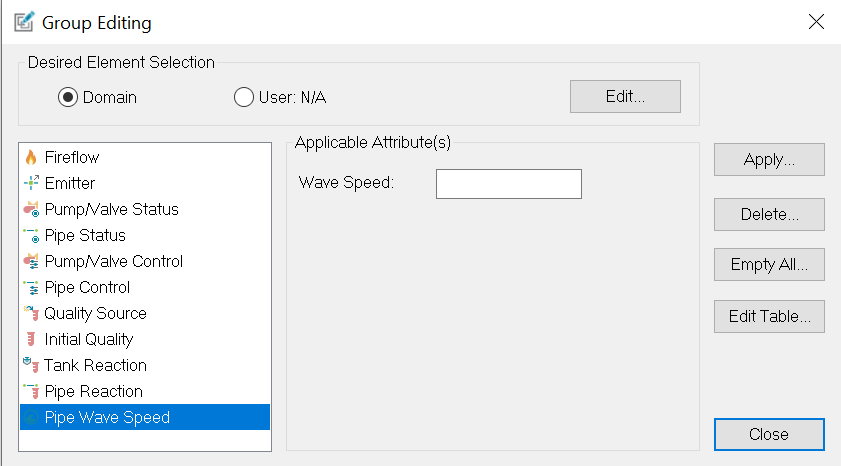The height and width of the screenshot is (466, 841).
Task: Open Edit Table... button
Action: [x=769, y=317]
